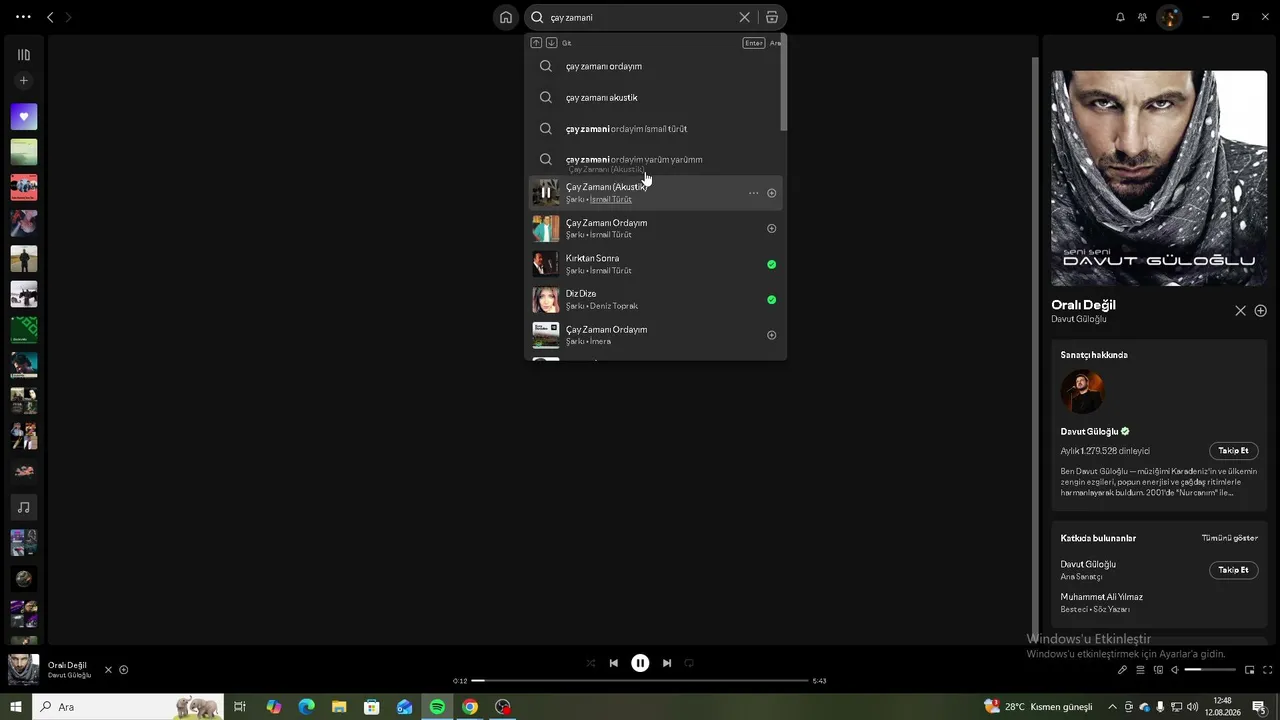Go forward with the right arrow
The image size is (1280, 720).
point(68,17)
